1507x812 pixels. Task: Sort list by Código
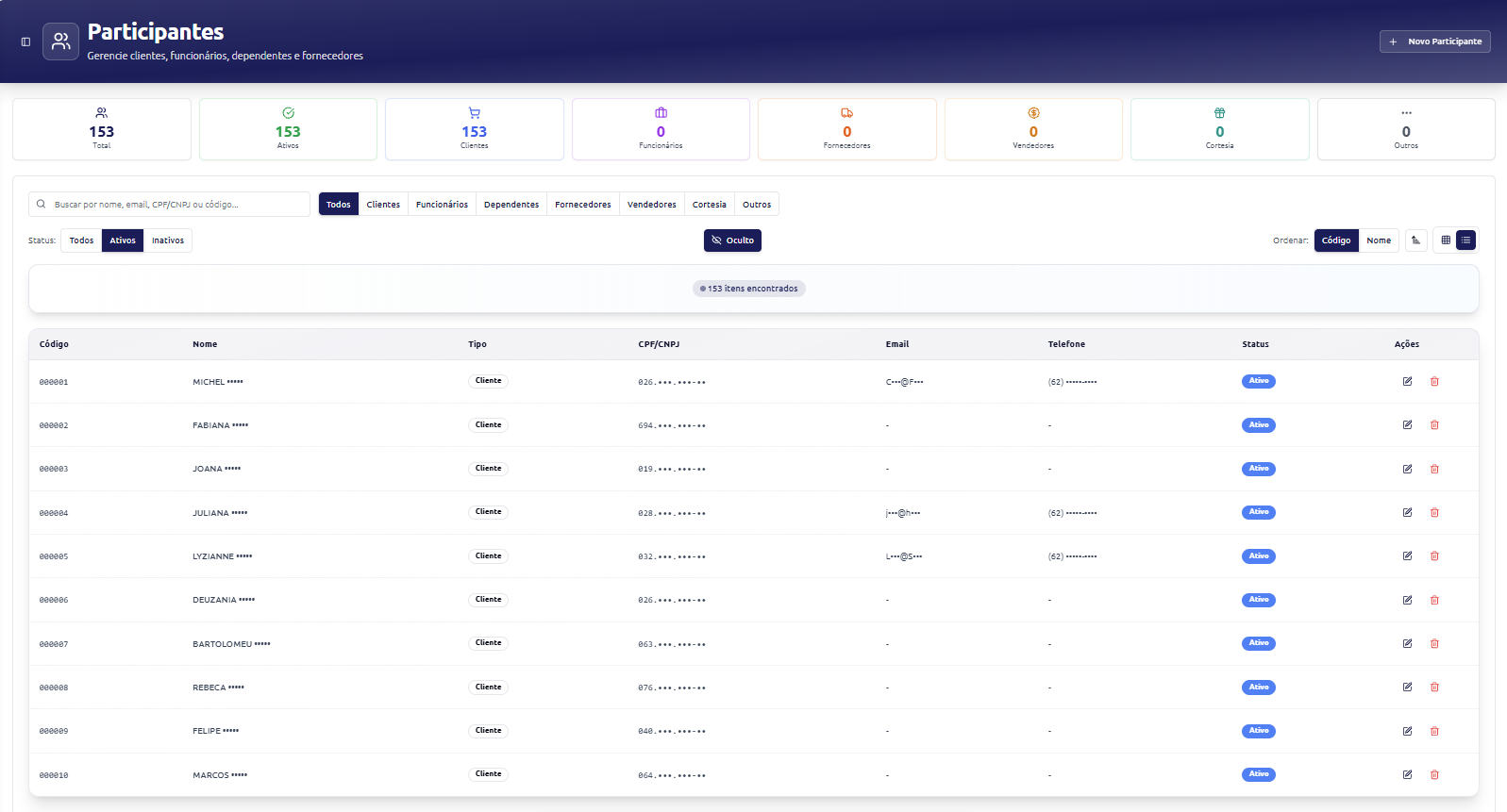pyautogui.click(x=1336, y=240)
